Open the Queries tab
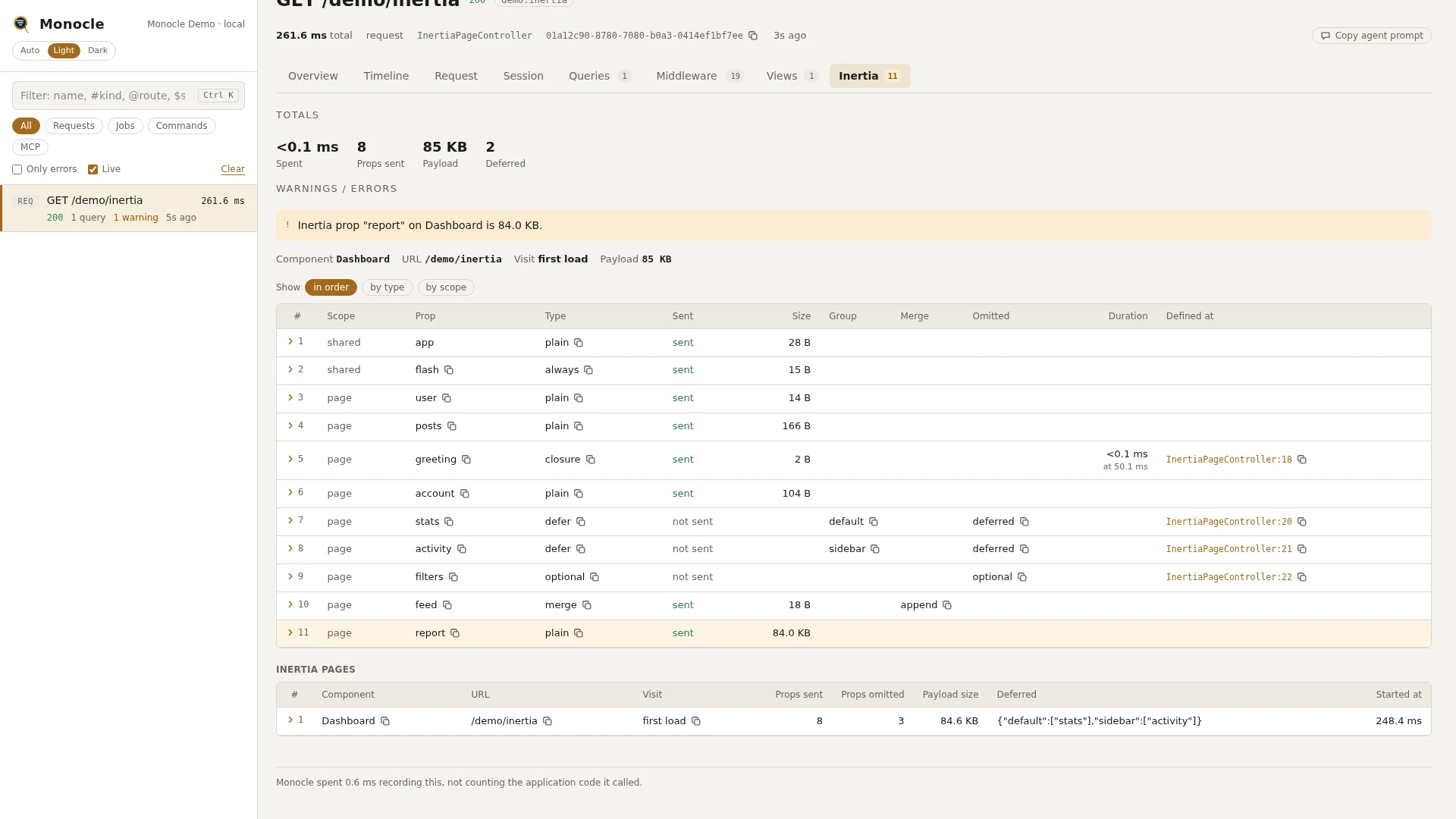This screenshot has height=819, width=1456. 600,76
